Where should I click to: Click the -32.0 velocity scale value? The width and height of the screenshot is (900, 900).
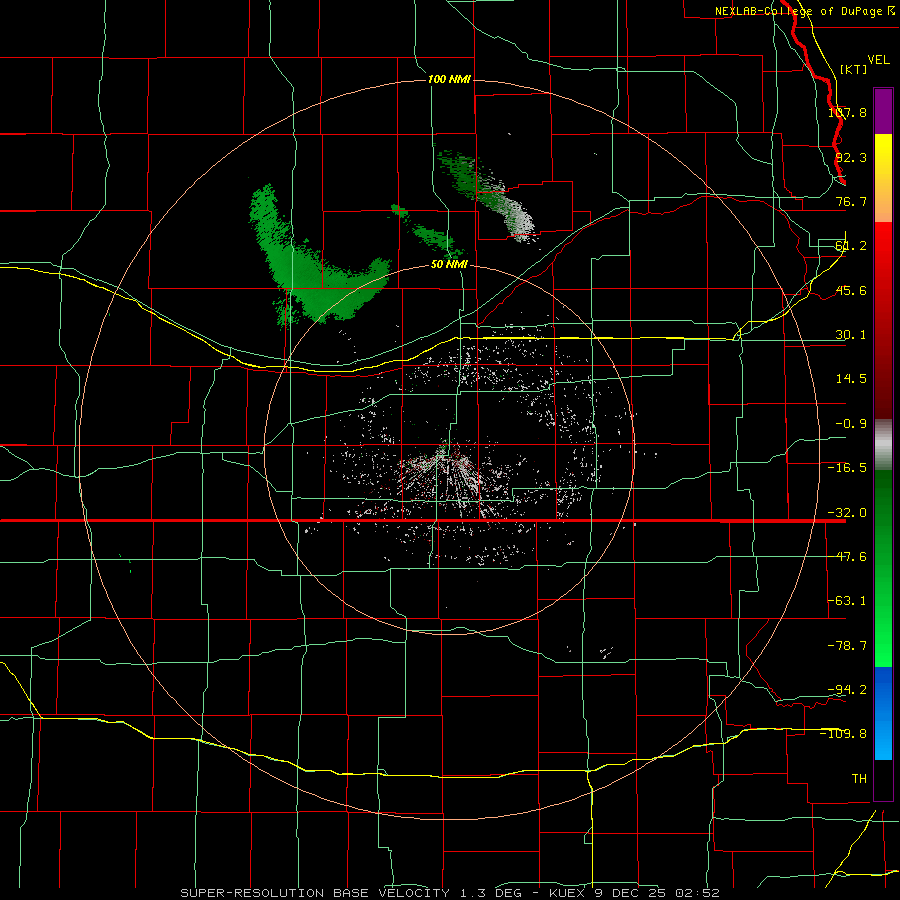click(x=847, y=513)
